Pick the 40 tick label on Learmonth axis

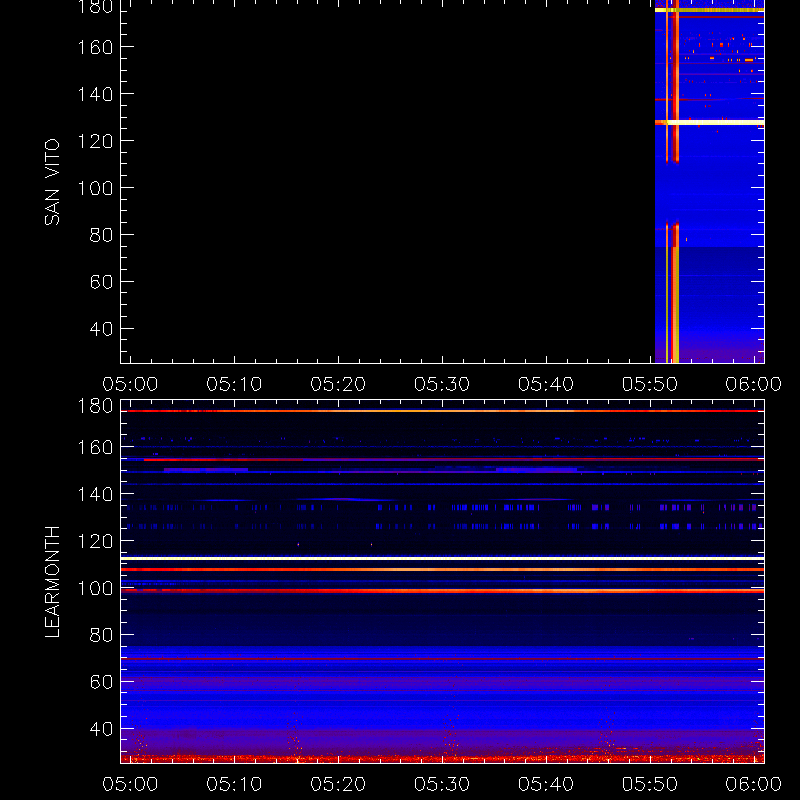tap(101, 729)
